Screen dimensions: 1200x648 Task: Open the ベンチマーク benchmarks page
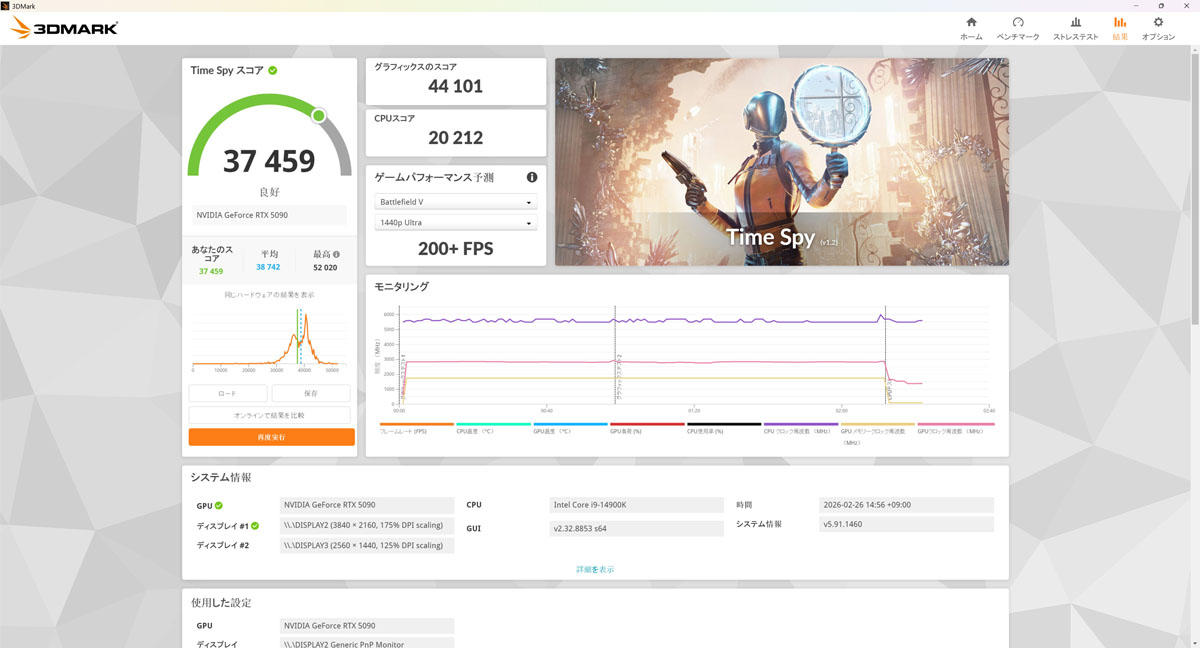pyautogui.click(x=1017, y=28)
